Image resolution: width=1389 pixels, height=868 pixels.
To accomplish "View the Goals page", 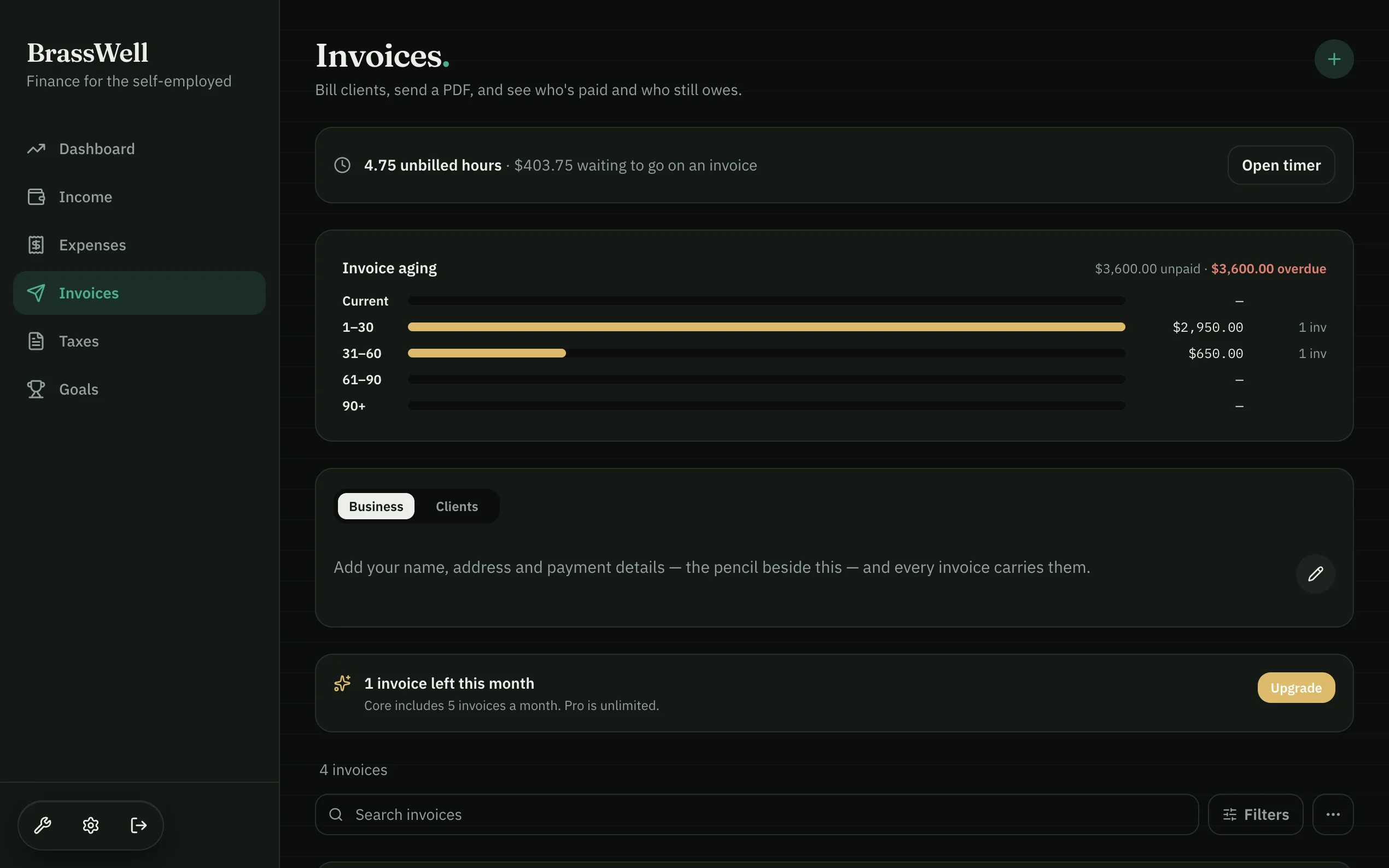I will [x=139, y=389].
